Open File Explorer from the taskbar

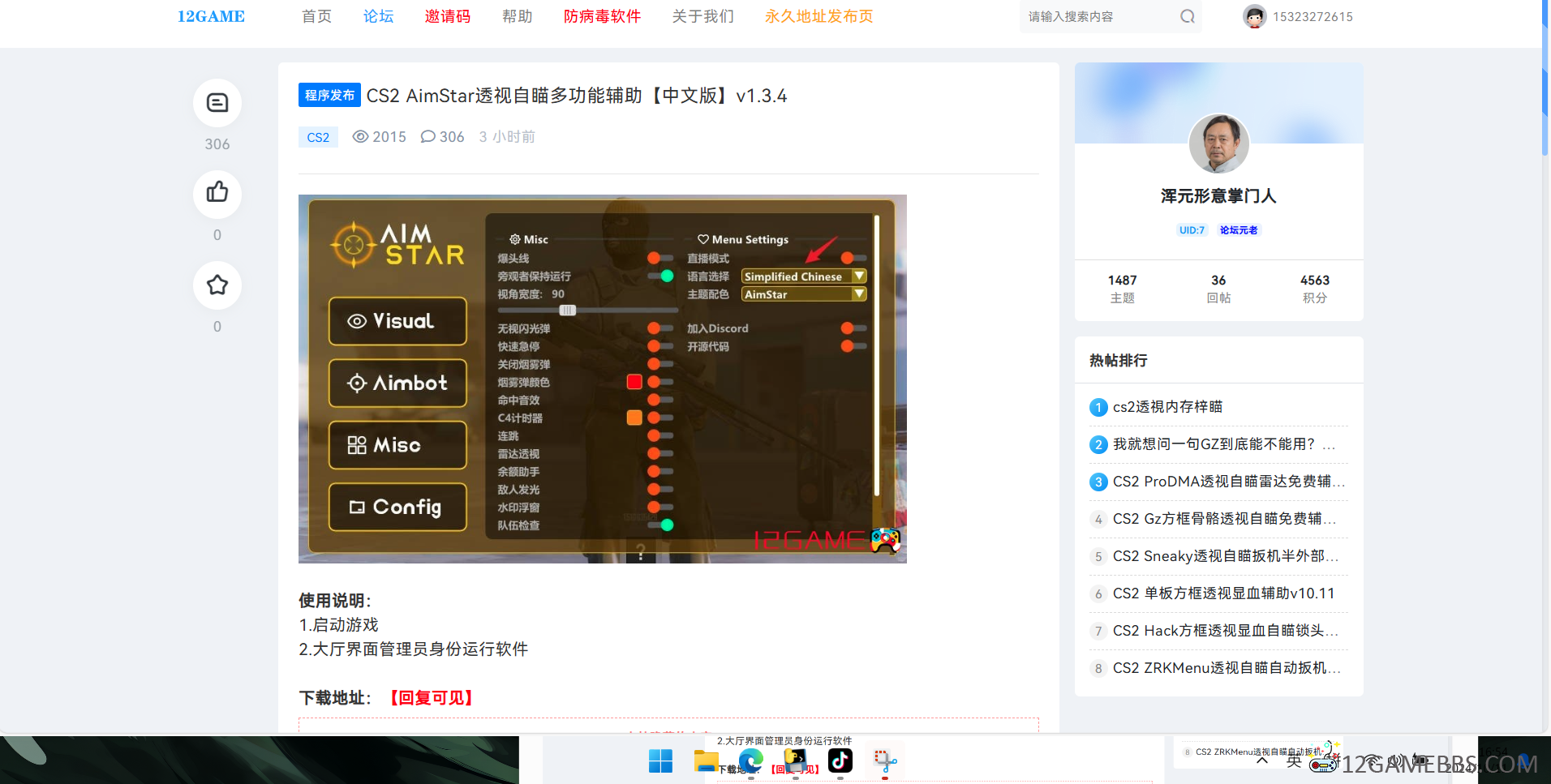[706, 761]
